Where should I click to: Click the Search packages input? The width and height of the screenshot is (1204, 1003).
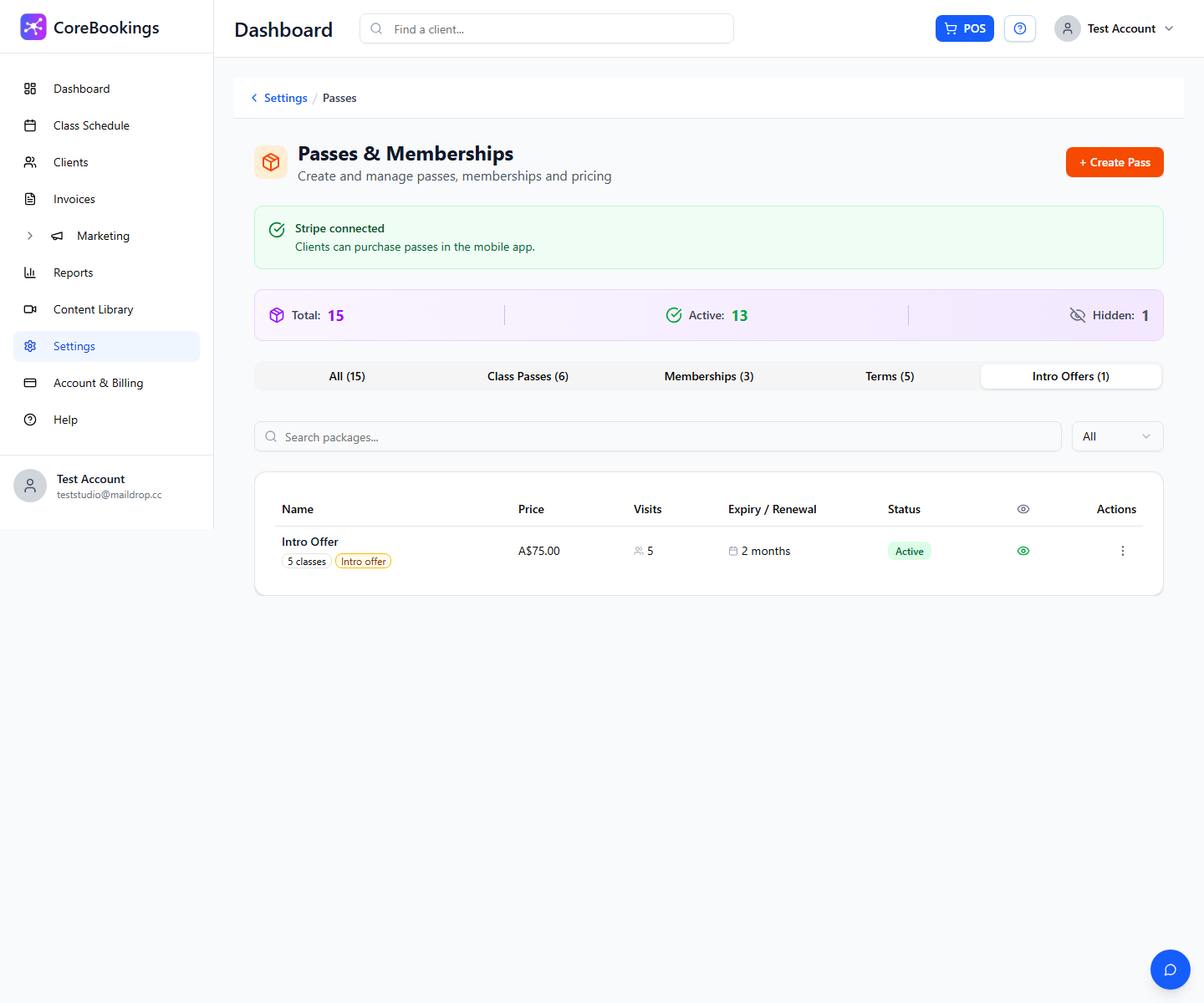(x=658, y=436)
